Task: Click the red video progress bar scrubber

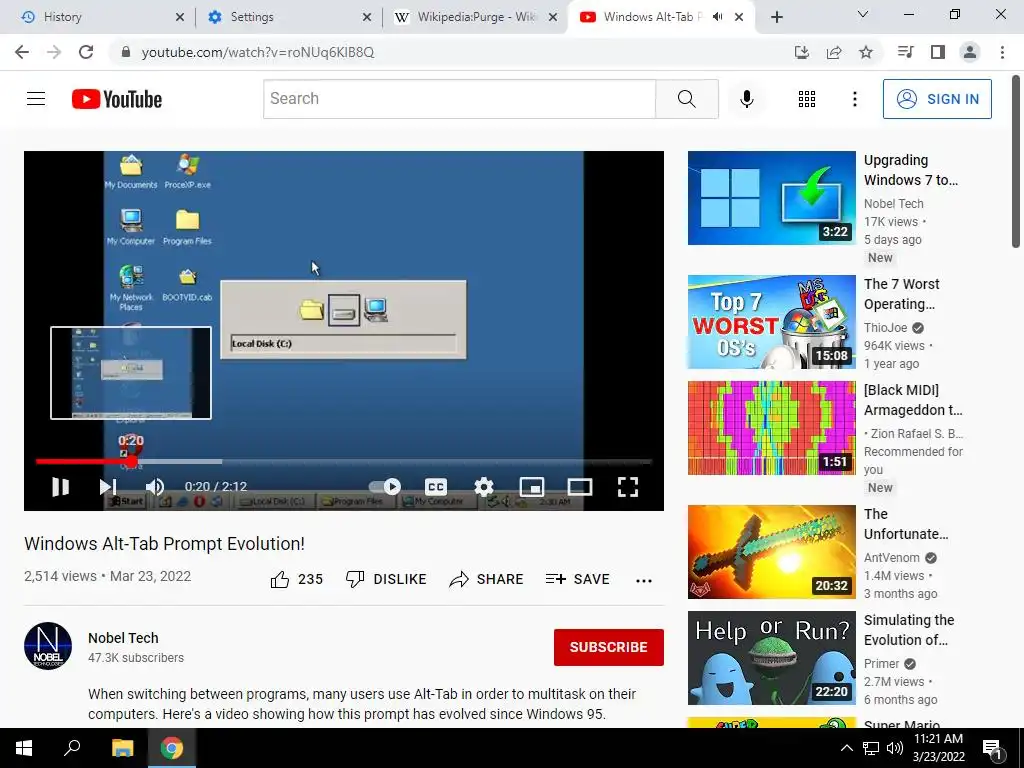Action: coord(132,462)
